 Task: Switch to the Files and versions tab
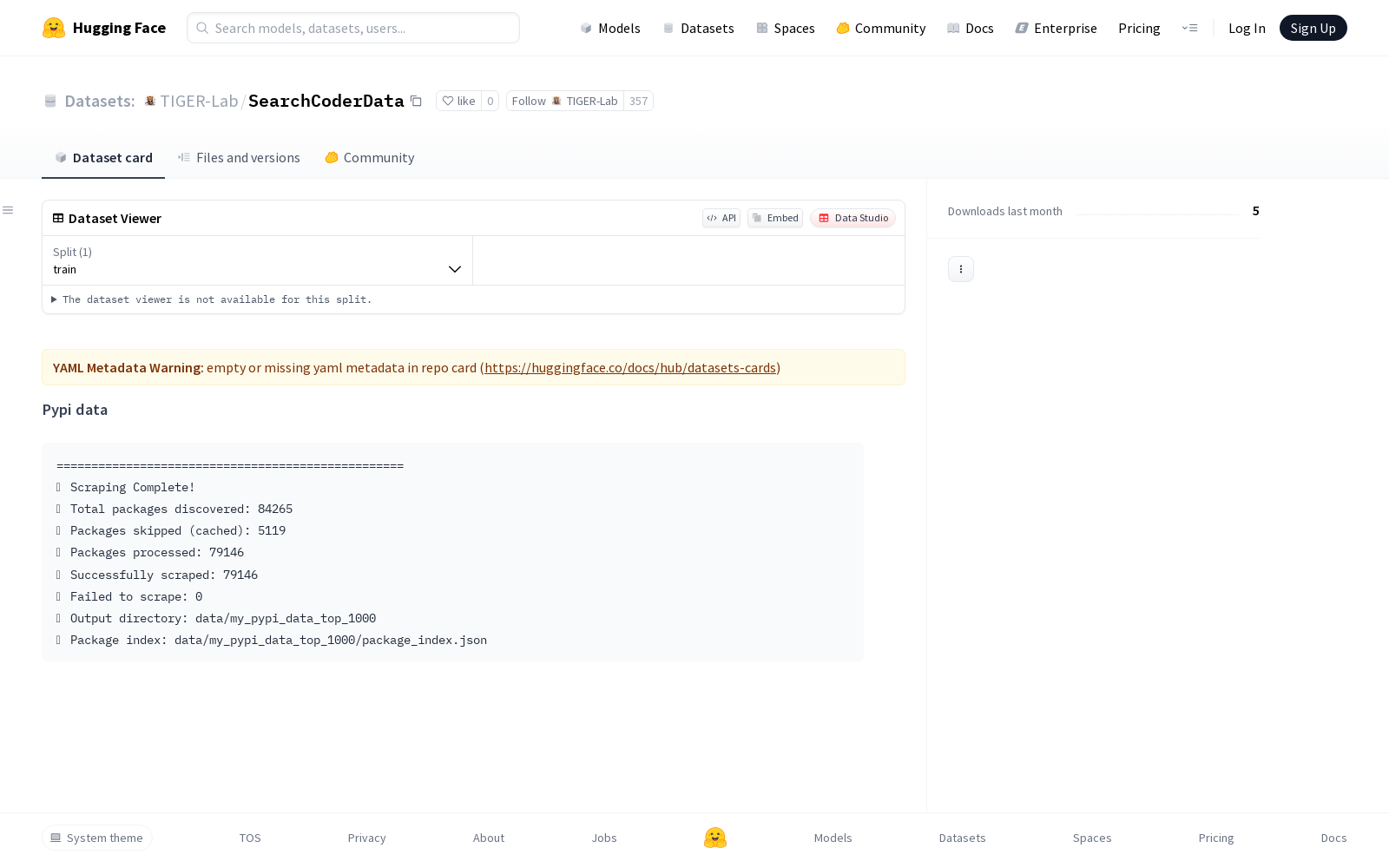pyautogui.click(x=239, y=157)
